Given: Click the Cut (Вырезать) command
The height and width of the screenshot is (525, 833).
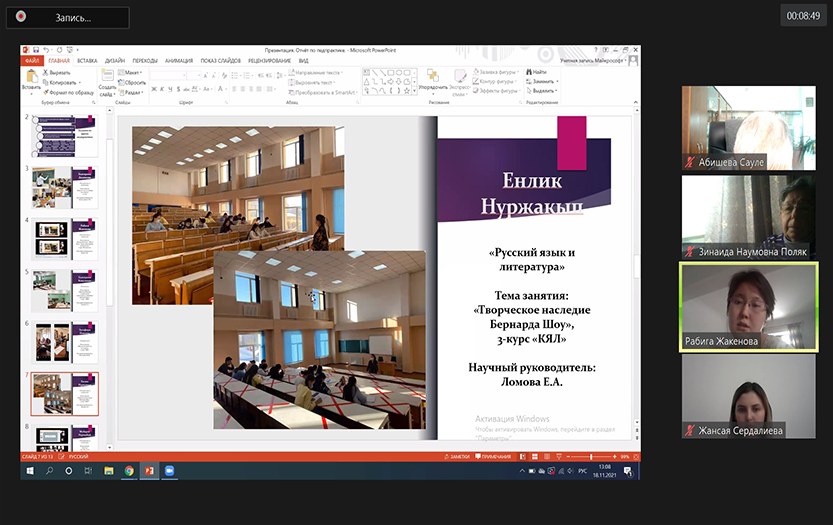Looking at the screenshot, I should click(60, 73).
